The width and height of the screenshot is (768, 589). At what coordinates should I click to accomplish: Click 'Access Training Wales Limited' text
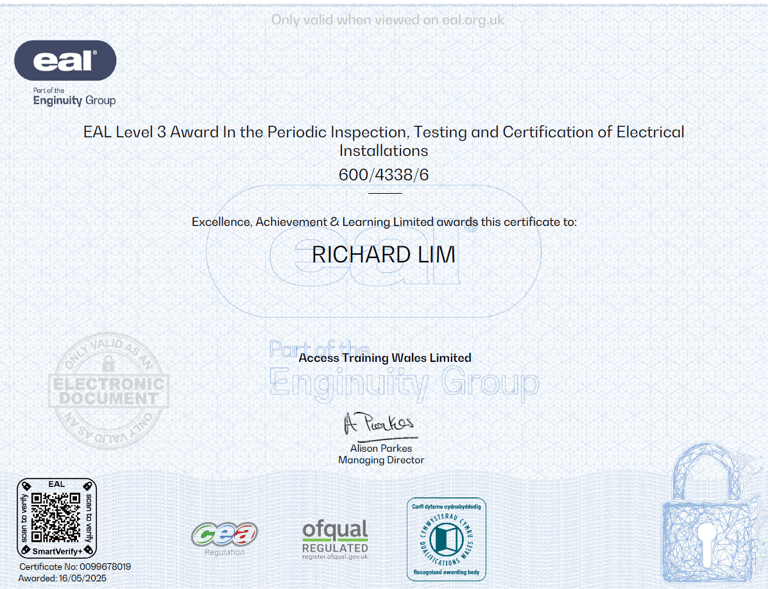point(385,358)
